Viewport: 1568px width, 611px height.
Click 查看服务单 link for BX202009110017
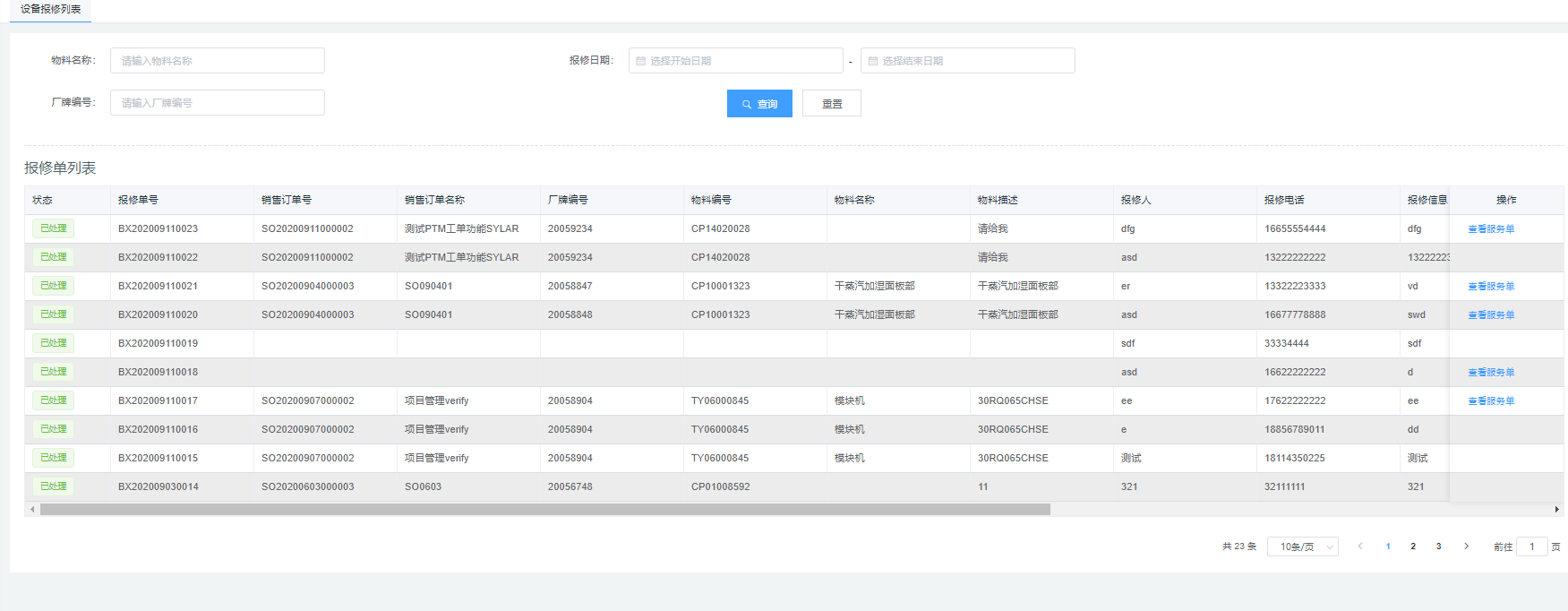tap(1491, 401)
